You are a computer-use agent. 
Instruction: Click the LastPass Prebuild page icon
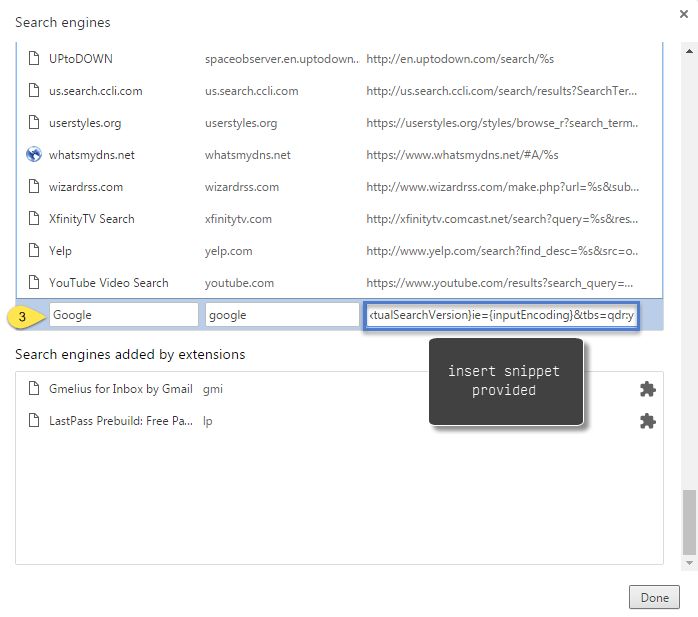click(x=34, y=421)
